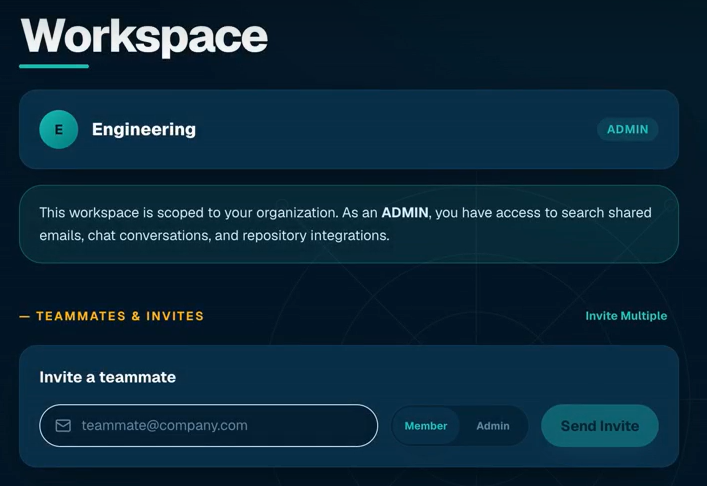707x486 pixels.
Task: Click the ADMIN role badge on Engineering card
Action: pyautogui.click(x=628, y=129)
